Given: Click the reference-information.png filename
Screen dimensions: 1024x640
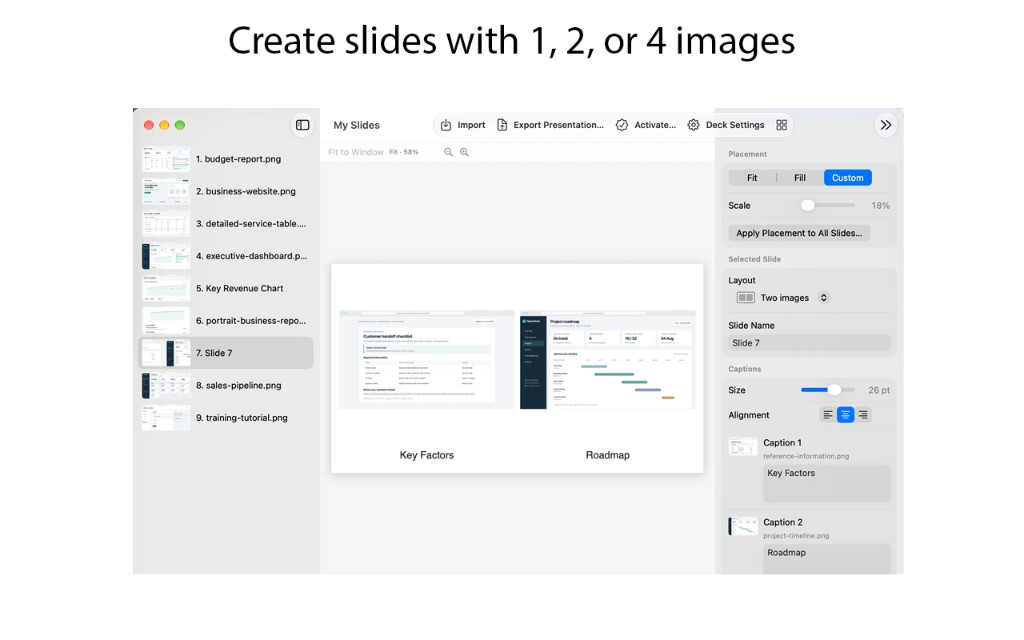Looking at the screenshot, I should (806, 456).
